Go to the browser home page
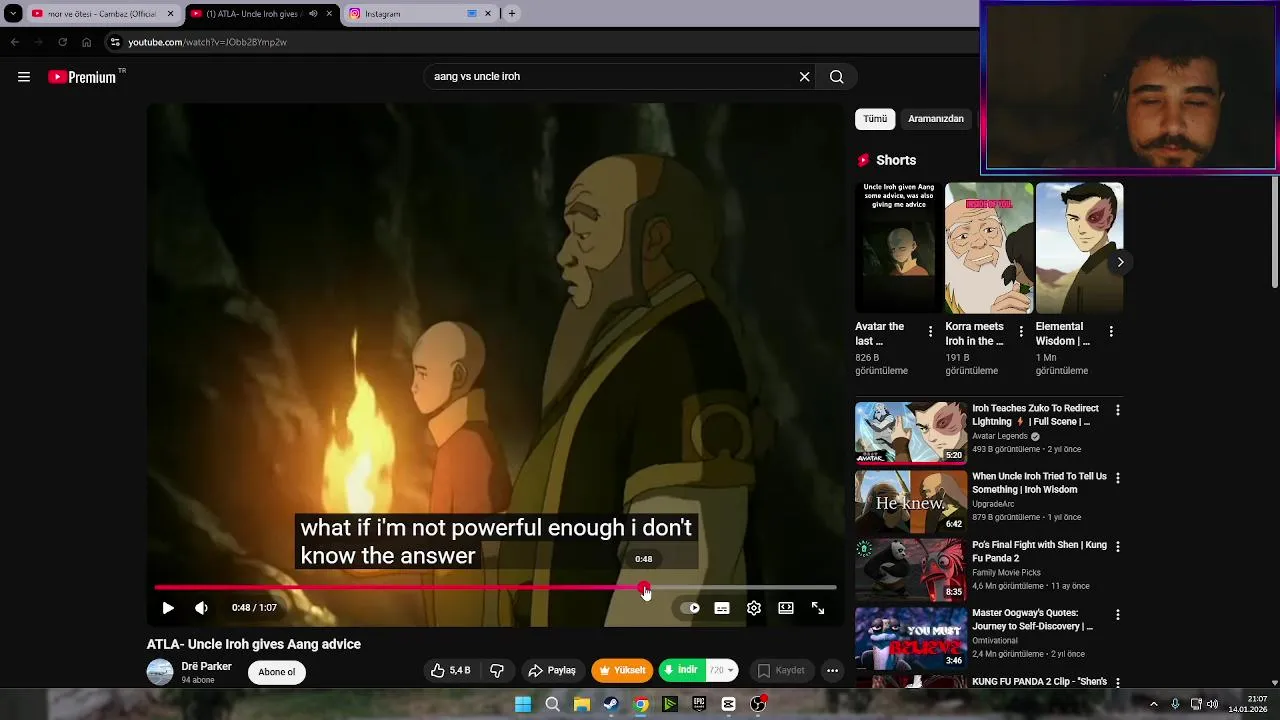 point(87,42)
